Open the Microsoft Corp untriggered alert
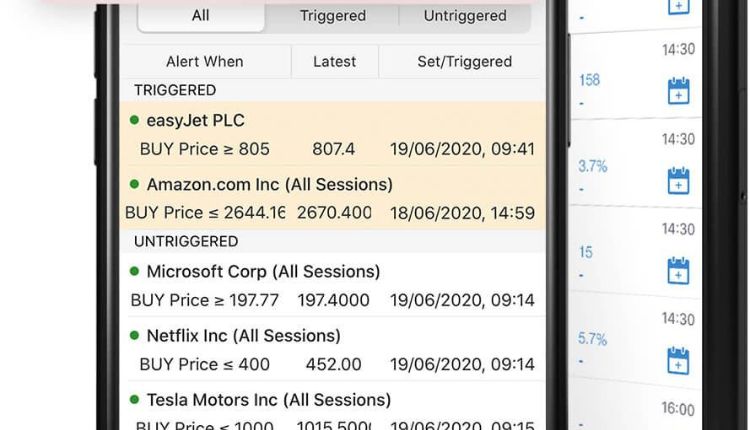The height and width of the screenshot is (430, 750). 332,285
